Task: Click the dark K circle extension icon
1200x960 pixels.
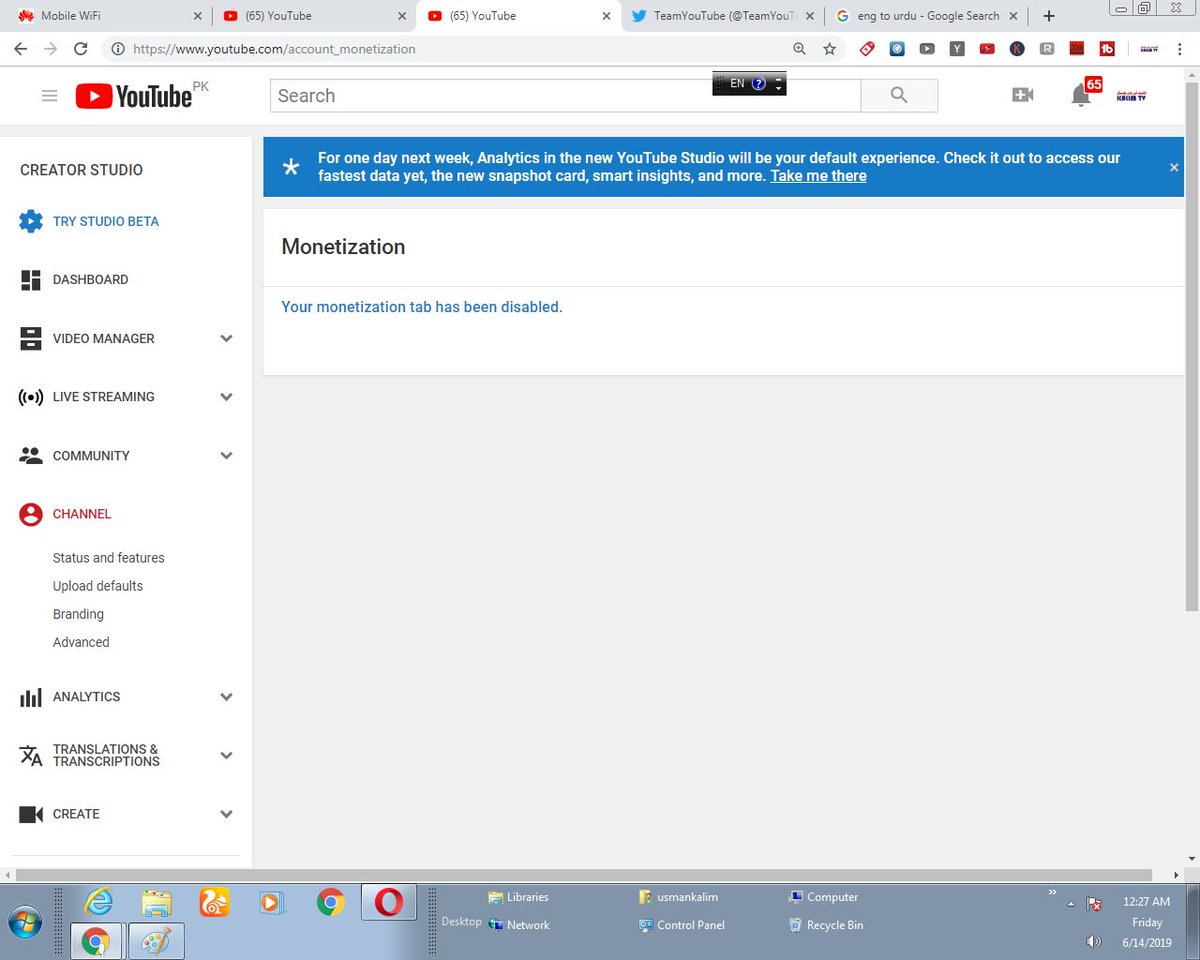Action: click(1017, 48)
